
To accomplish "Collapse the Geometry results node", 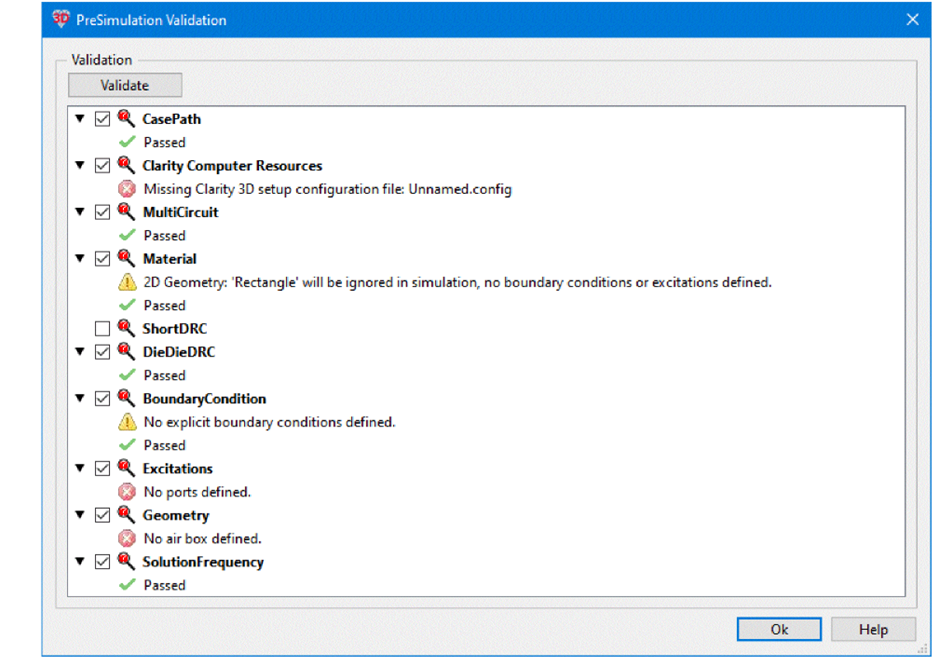I will 81,516.
